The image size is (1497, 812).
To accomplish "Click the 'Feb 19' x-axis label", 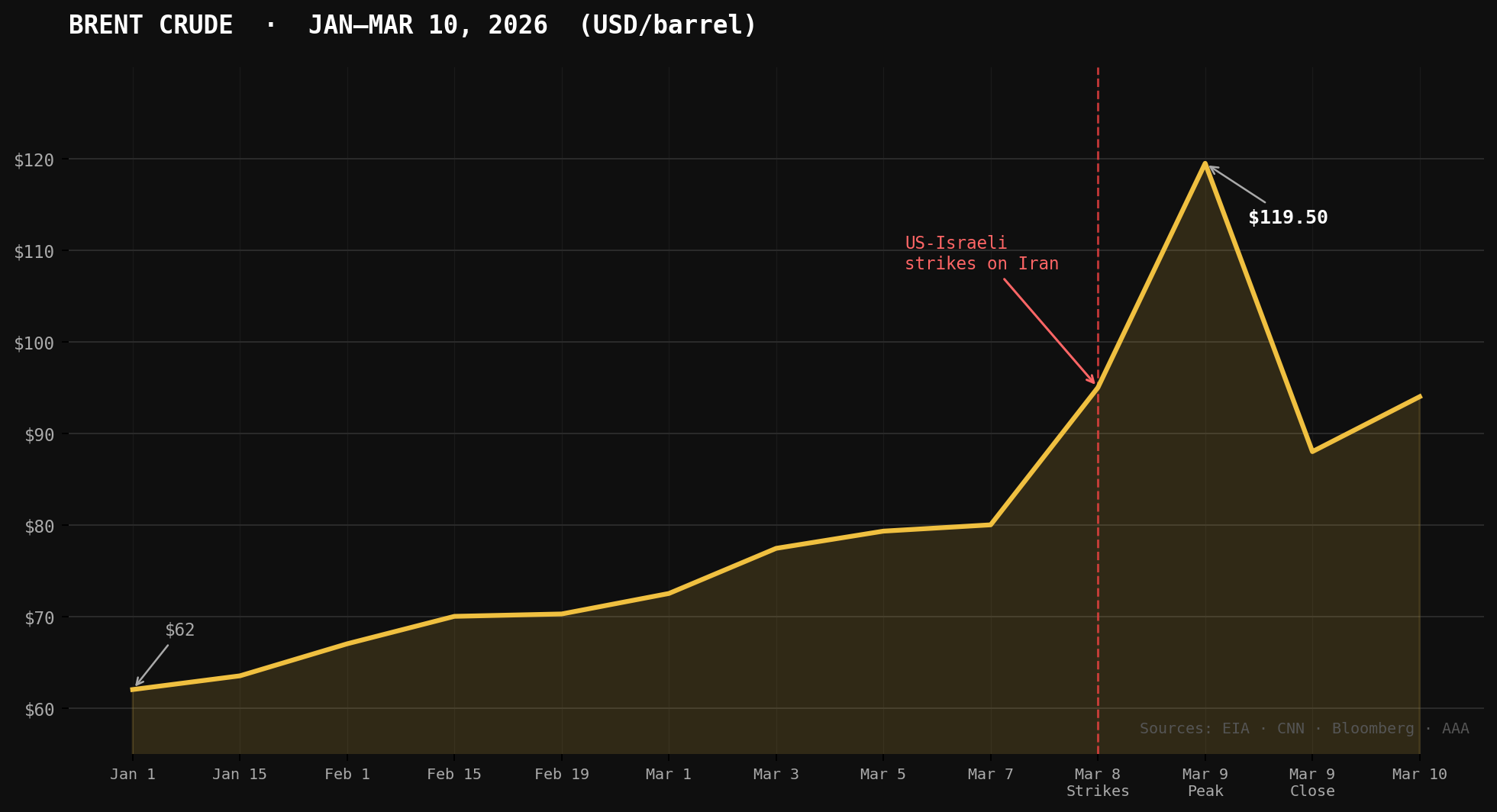I will pos(562,775).
